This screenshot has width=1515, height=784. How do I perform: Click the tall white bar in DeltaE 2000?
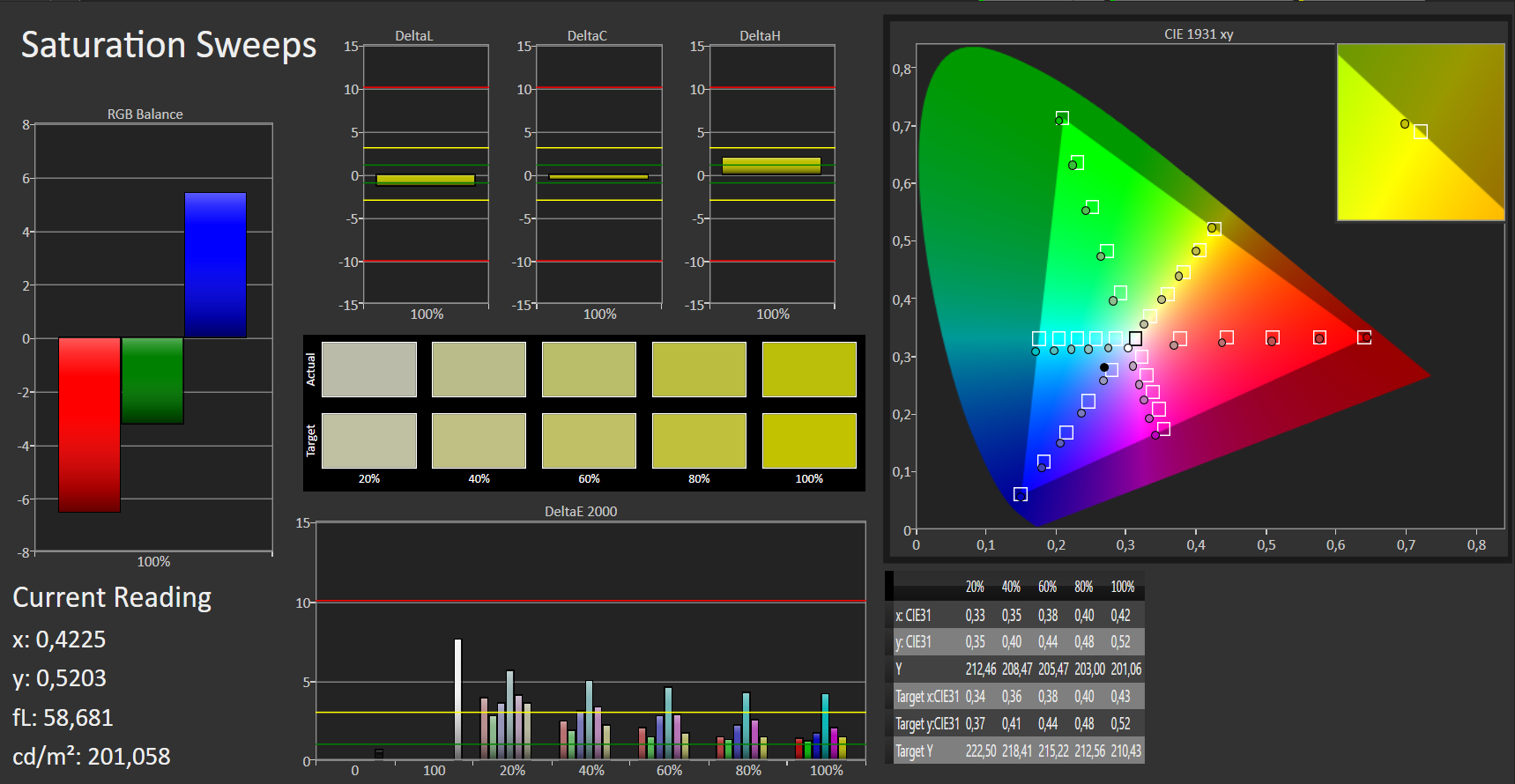pyautogui.click(x=457, y=699)
